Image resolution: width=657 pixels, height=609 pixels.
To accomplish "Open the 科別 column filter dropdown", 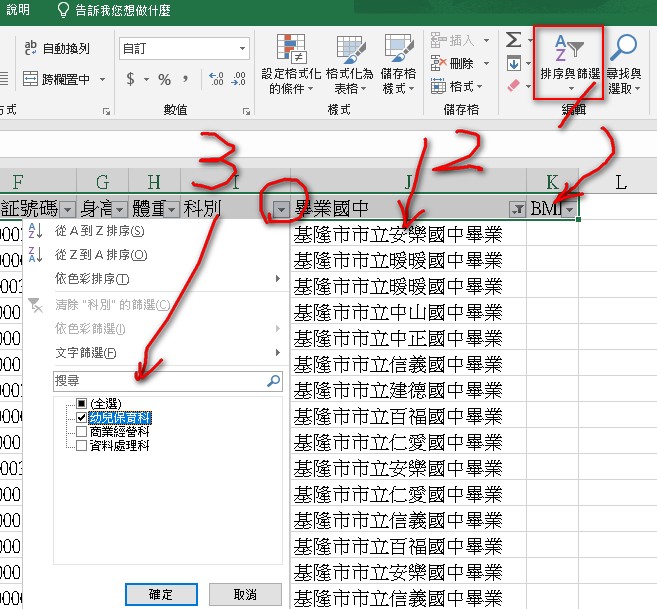I will pos(281,210).
